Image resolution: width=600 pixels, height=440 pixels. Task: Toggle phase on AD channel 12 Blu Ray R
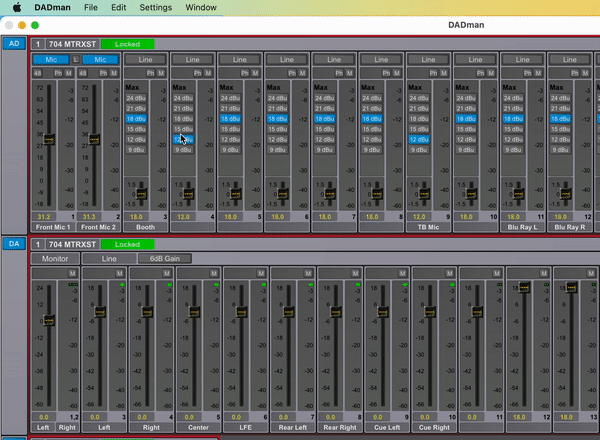[x=575, y=73]
